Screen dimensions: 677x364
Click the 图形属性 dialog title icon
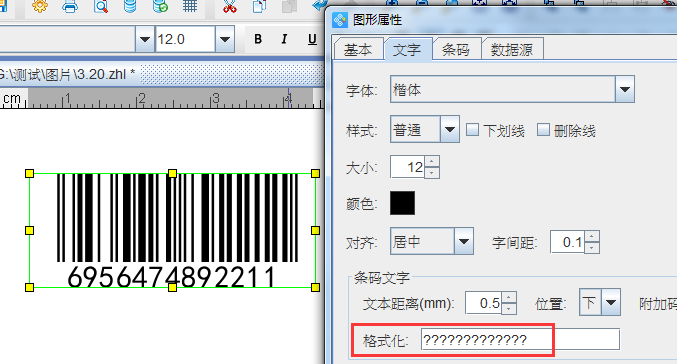click(x=340, y=20)
